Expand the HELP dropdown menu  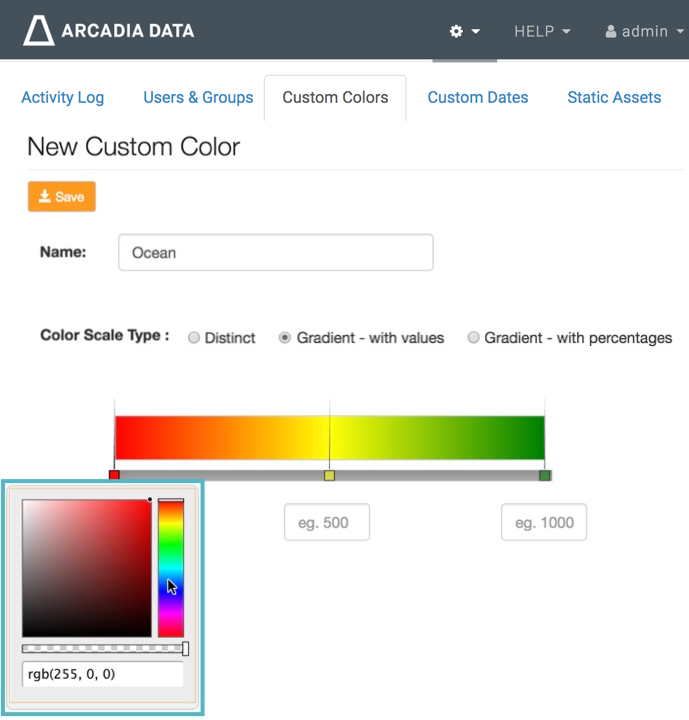pyautogui.click(x=542, y=31)
